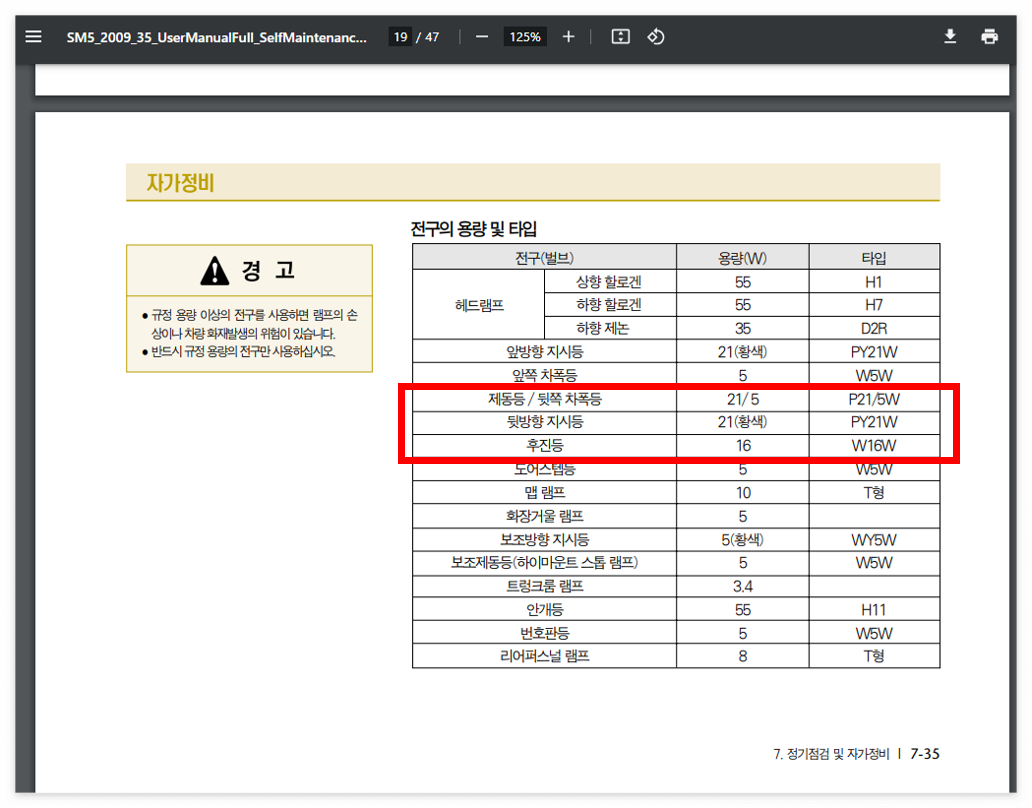Click the hamburger icon for document outline
Screen dimensions: 1032x808
(x=33, y=36)
